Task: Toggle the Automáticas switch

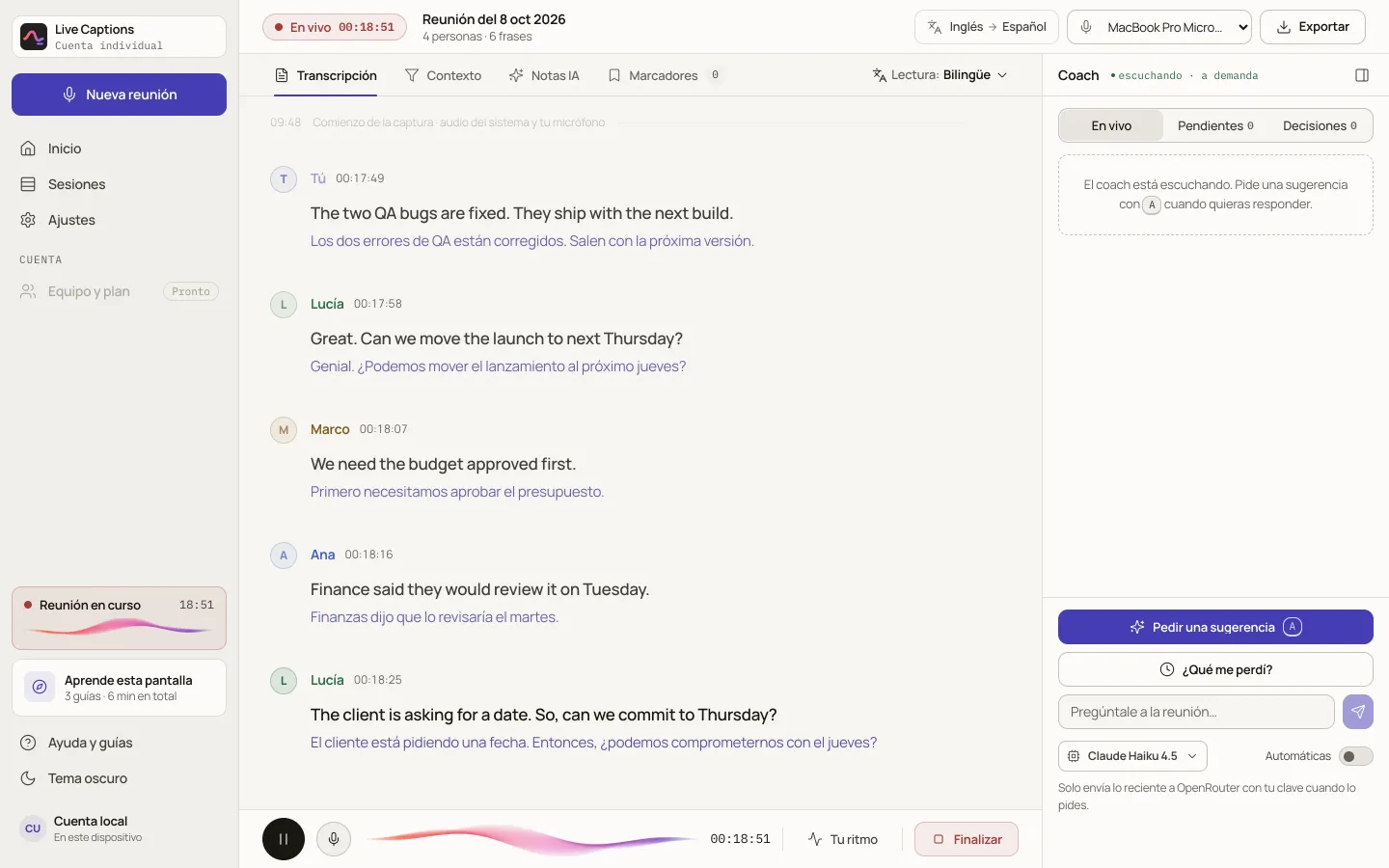Action: [1356, 756]
